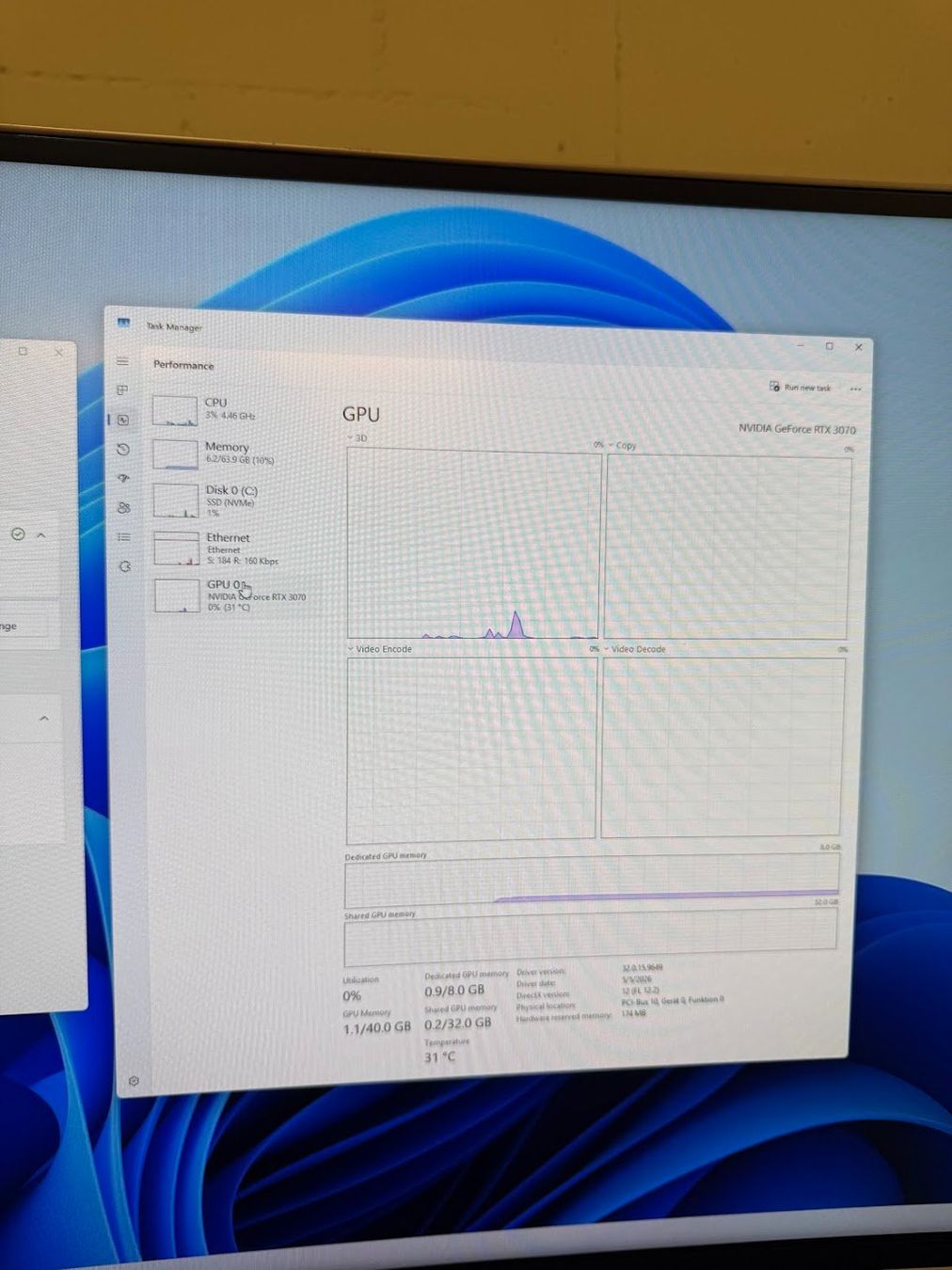The image size is (952, 1270).
Task: Open the Startup apps page icon
Action: pos(123,479)
